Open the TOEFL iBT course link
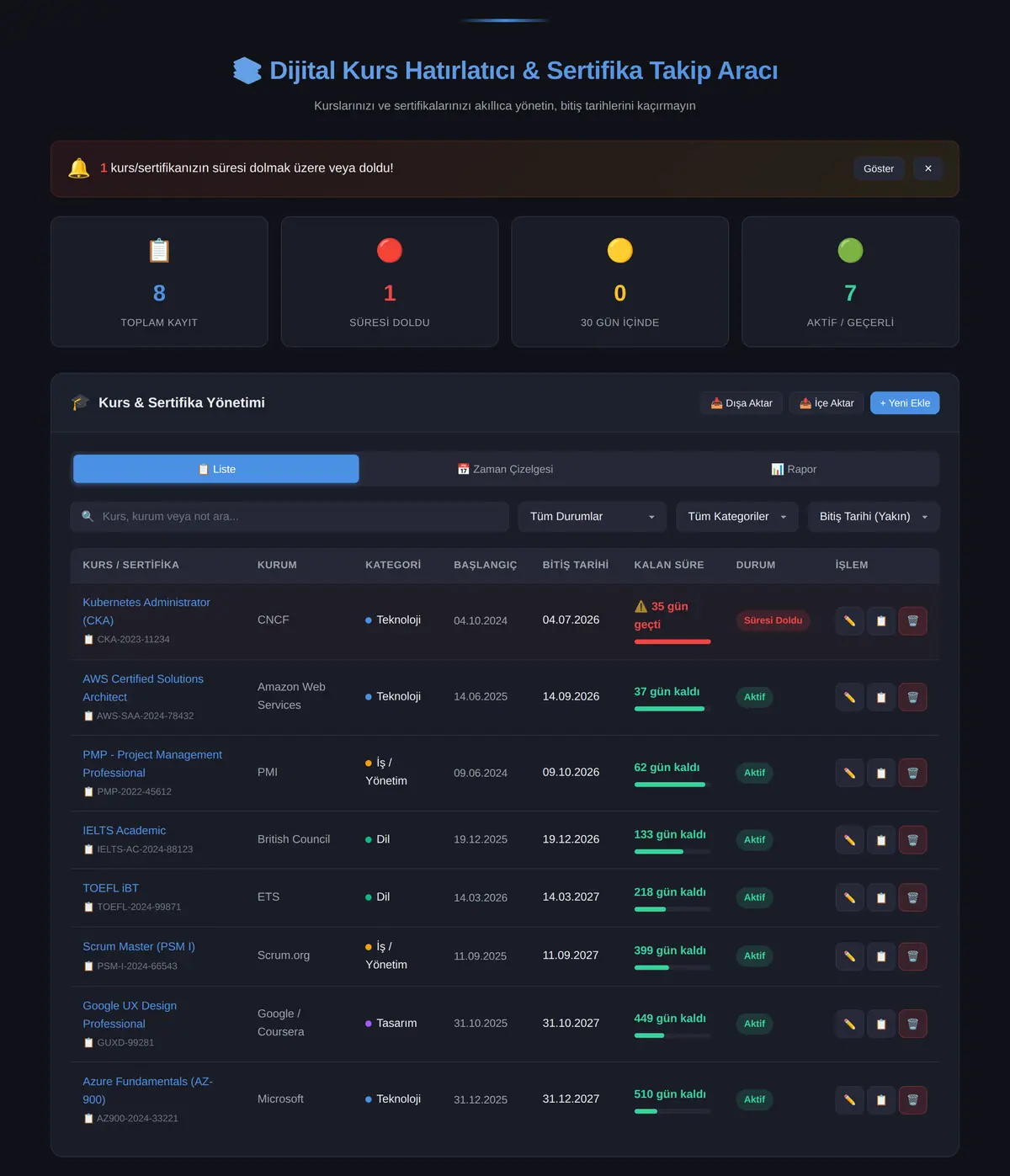This screenshot has width=1010, height=1176. (x=111, y=888)
